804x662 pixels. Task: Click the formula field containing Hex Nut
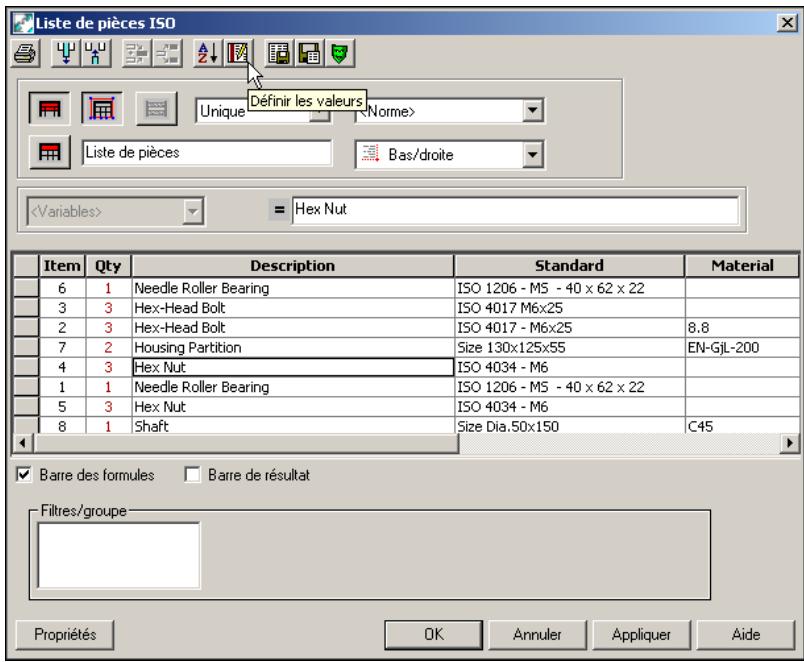tap(515, 210)
